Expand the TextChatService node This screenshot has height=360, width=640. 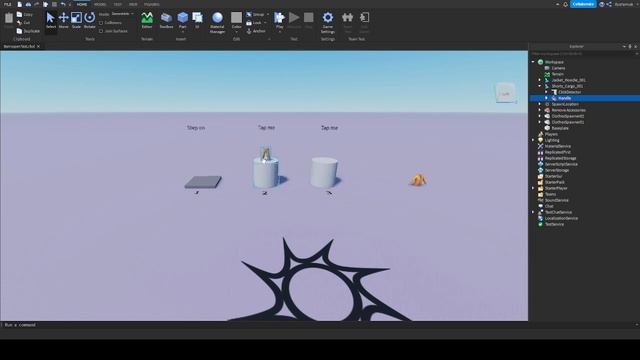point(533,212)
